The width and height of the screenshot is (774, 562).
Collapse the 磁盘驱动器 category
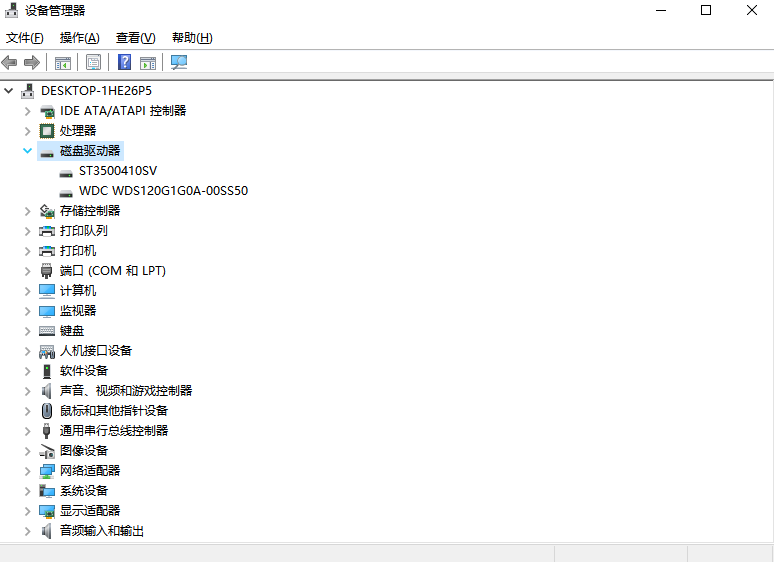pyautogui.click(x=27, y=151)
